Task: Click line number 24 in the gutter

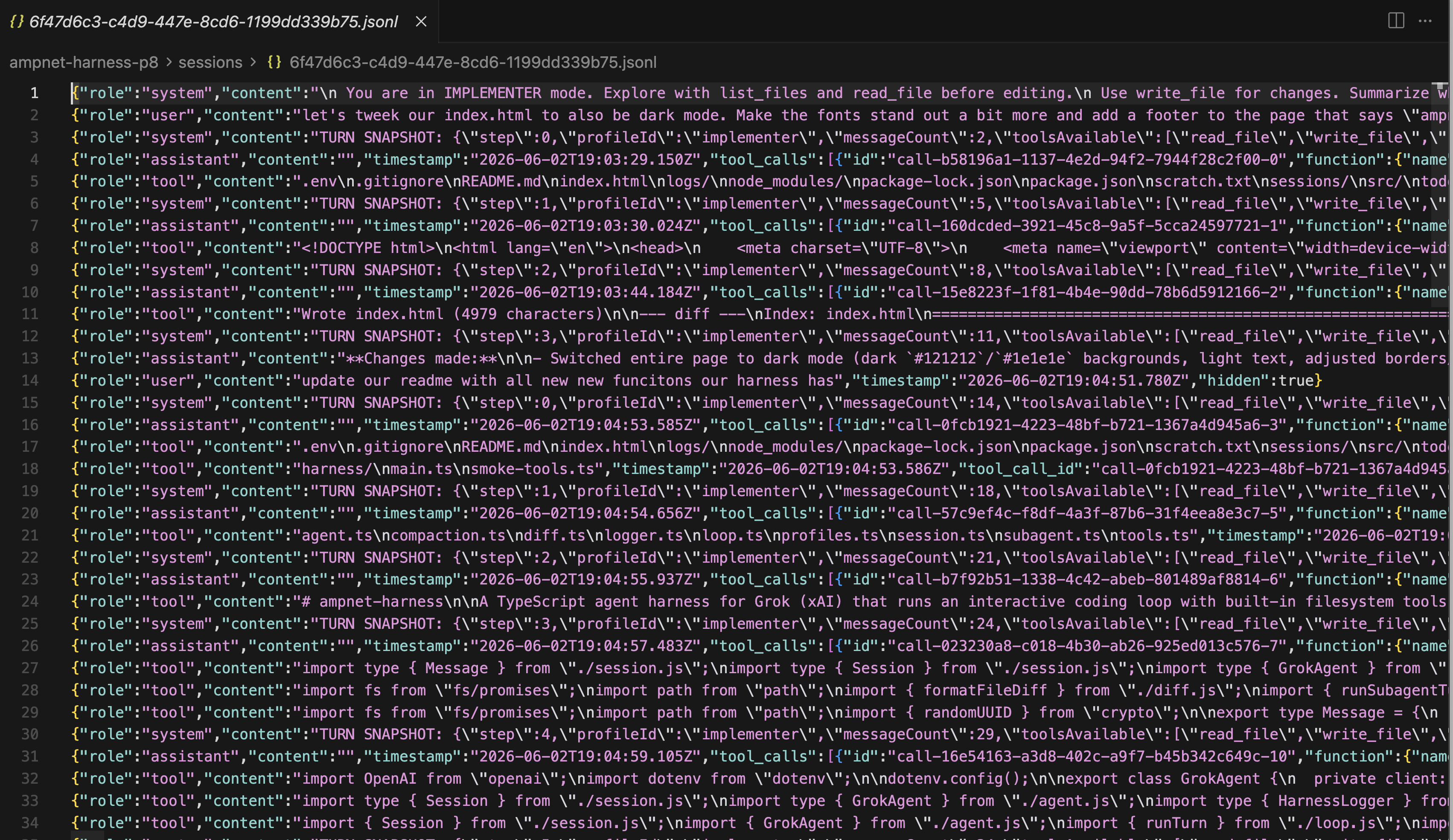Action: pyautogui.click(x=30, y=602)
